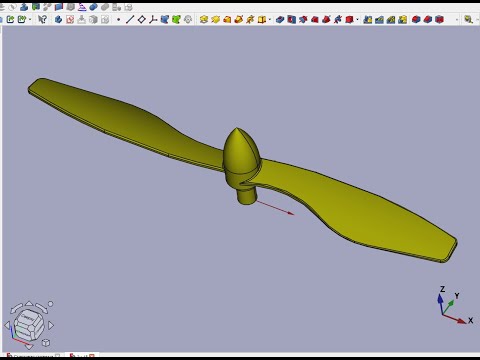This screenshot has width=480, height=360.
Task: Click the blue cylinder icon in top toolbar
Action: (x=94, y=7)
